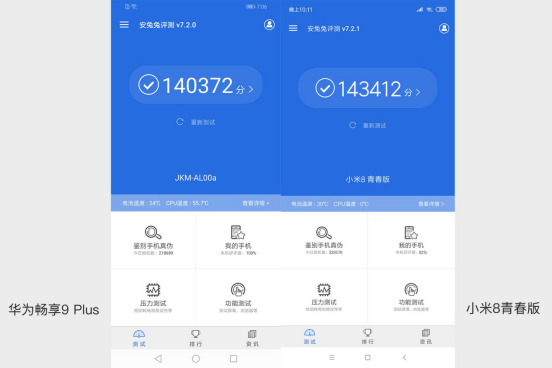Open 查看详情 temperature details on Huawei screen
Screen dimensions: 552x368
(256, 203)
